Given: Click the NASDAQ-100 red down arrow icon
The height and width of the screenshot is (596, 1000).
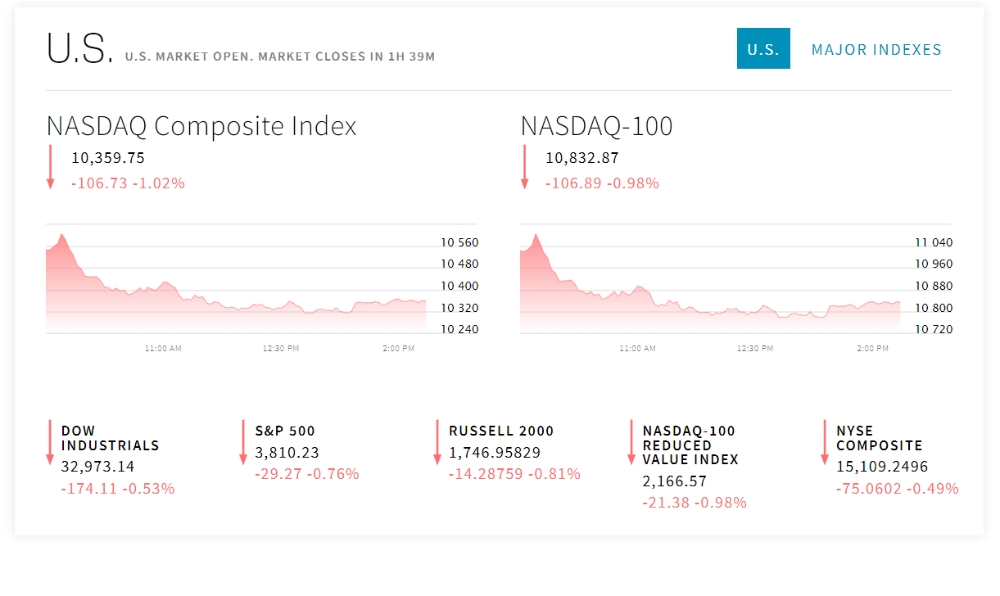Looking at the screenshot, I should [x=524, y=167].
